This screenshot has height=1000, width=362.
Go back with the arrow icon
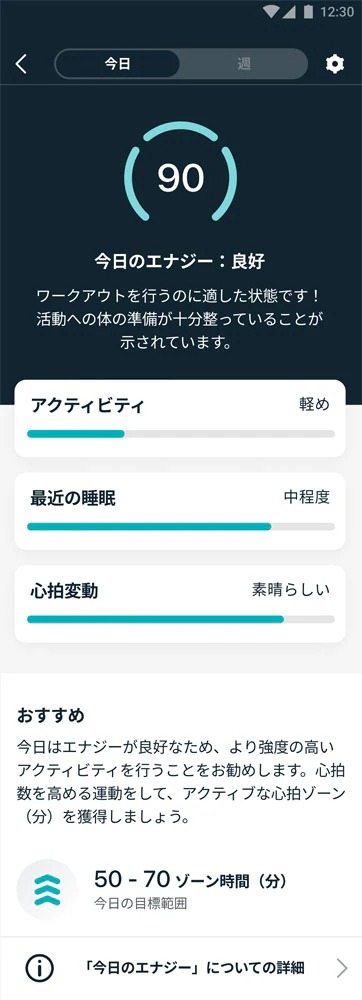coord(22,64)
